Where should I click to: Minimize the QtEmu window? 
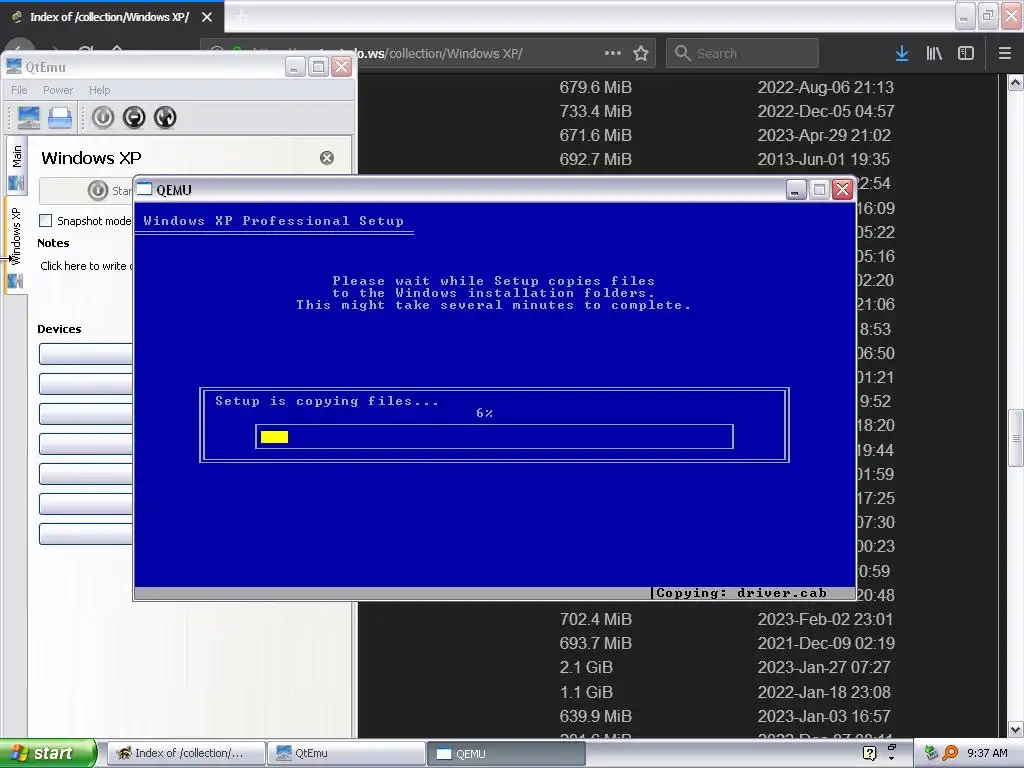click(295, 67)
